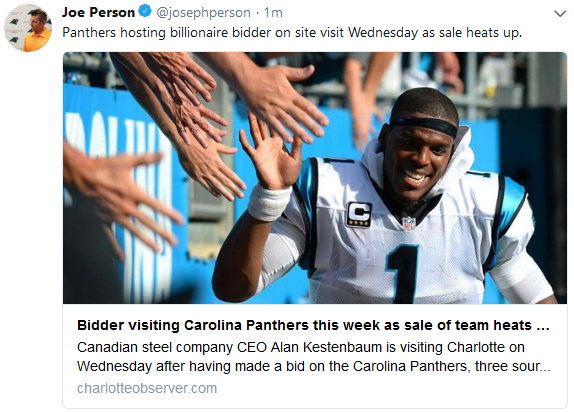The height and width of the screenshot is (412, 574).
Task: Click the 'Wednesday after having made a bid' line
Action: click(x=313, y=366)
